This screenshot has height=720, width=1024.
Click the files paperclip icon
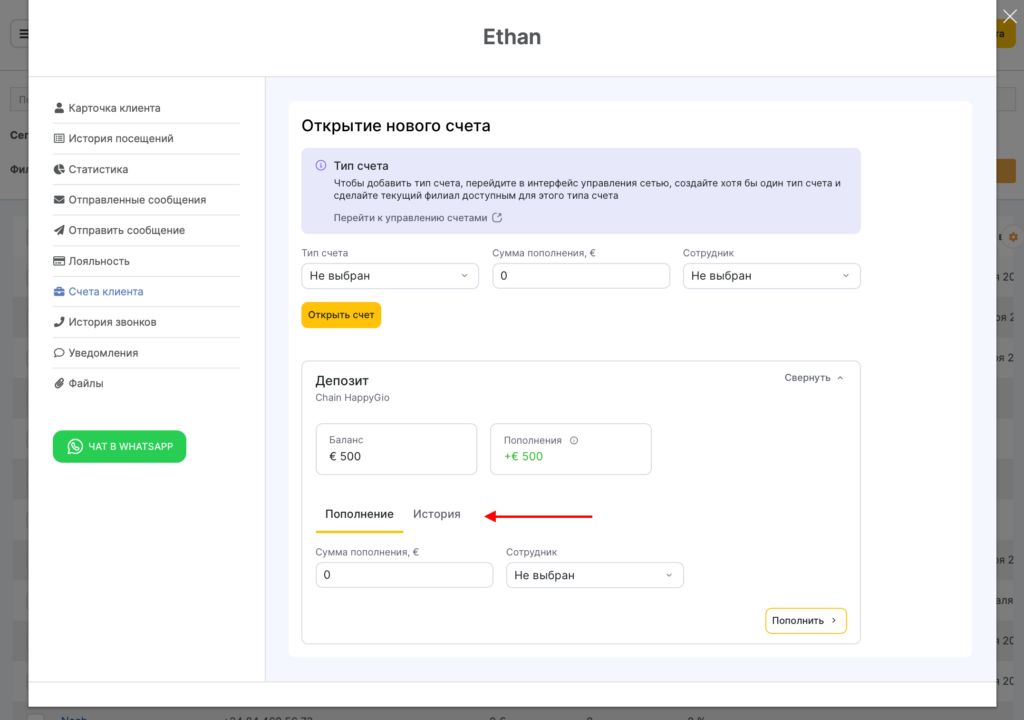click(x=60, y=383)
